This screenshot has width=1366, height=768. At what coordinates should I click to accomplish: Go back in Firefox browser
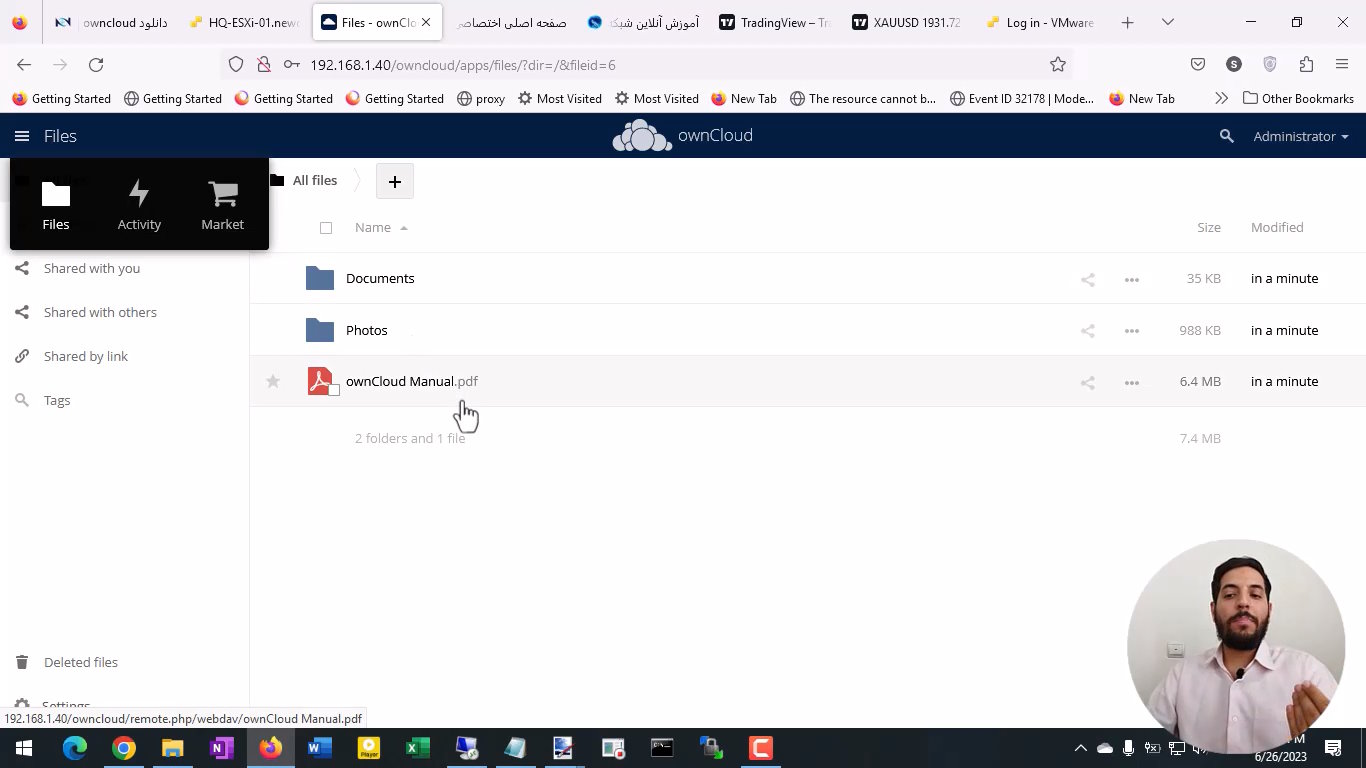(x=24, y=64)
